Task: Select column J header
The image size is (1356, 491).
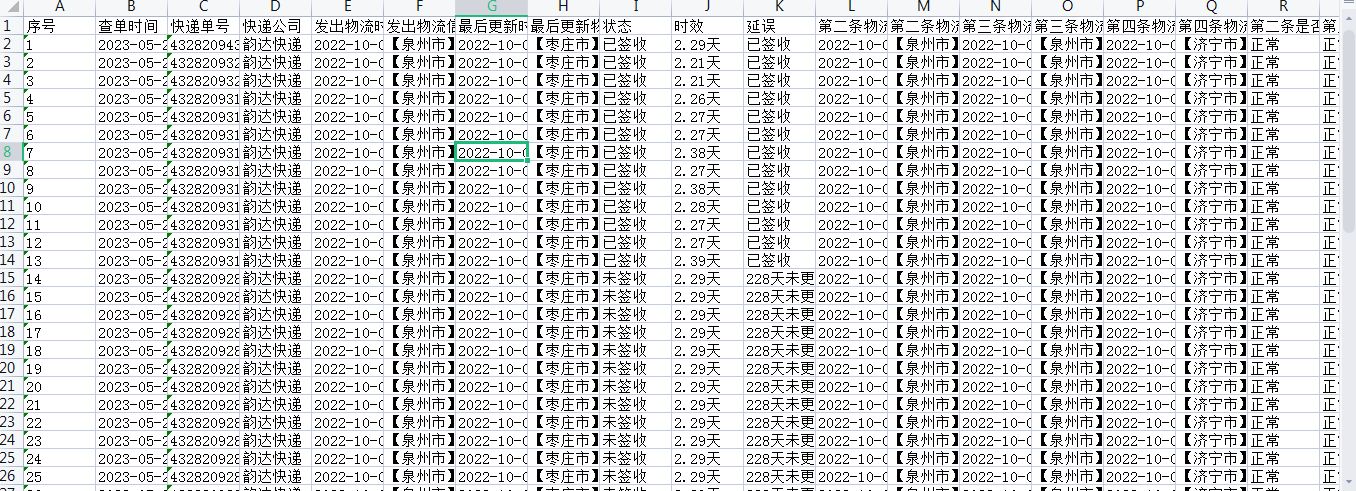Action: tap(708, 7)
